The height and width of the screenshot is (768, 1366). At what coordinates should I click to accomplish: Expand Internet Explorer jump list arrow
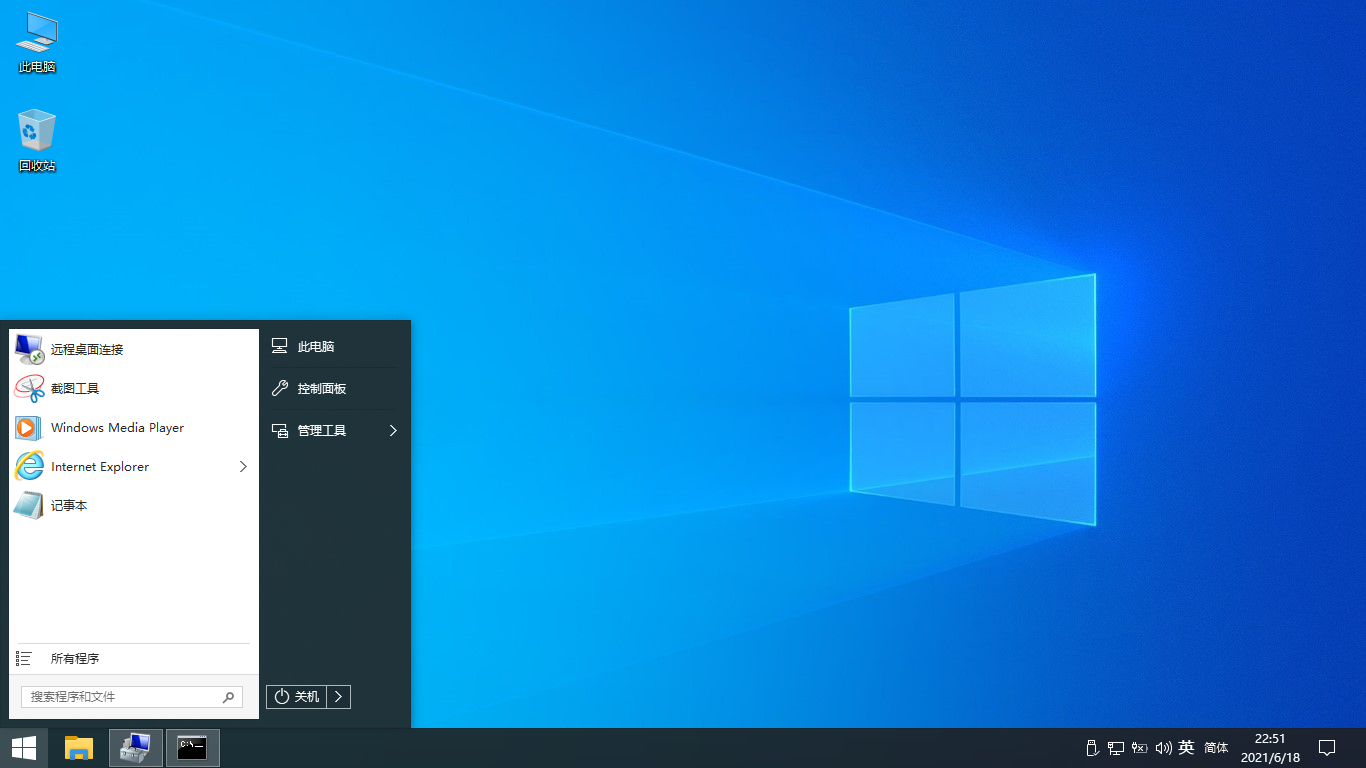[243, 466]
